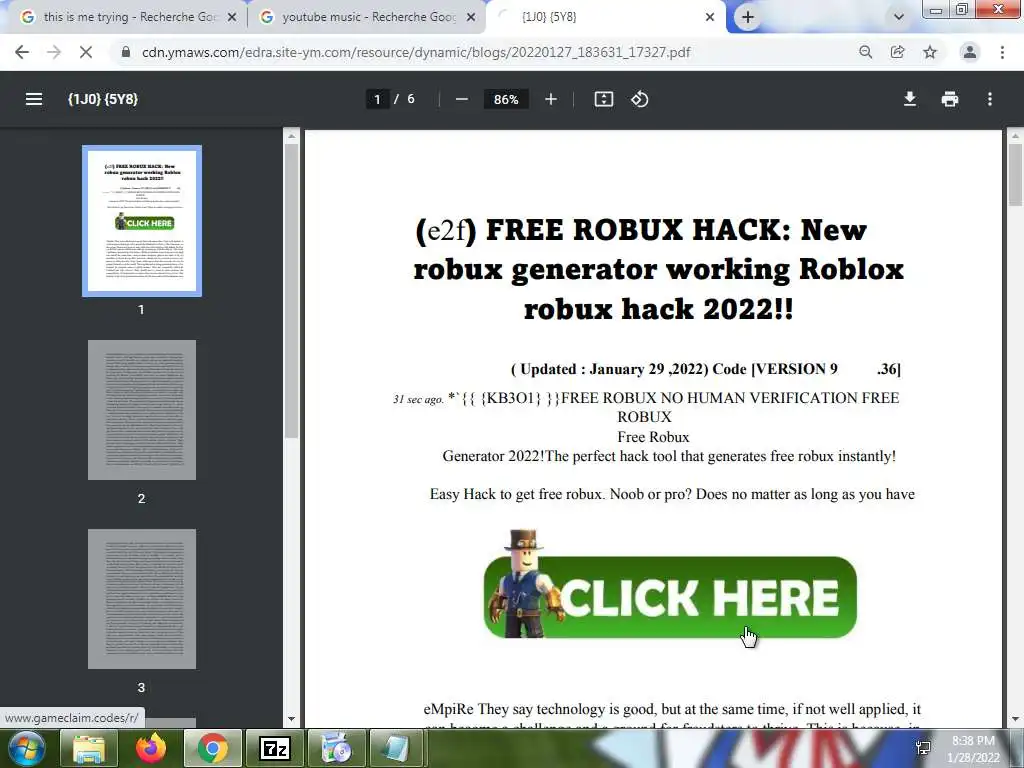Fit PDF to page
Image resolution: width=1024 pixels, height=768 pixels.
tap(603, 99)
